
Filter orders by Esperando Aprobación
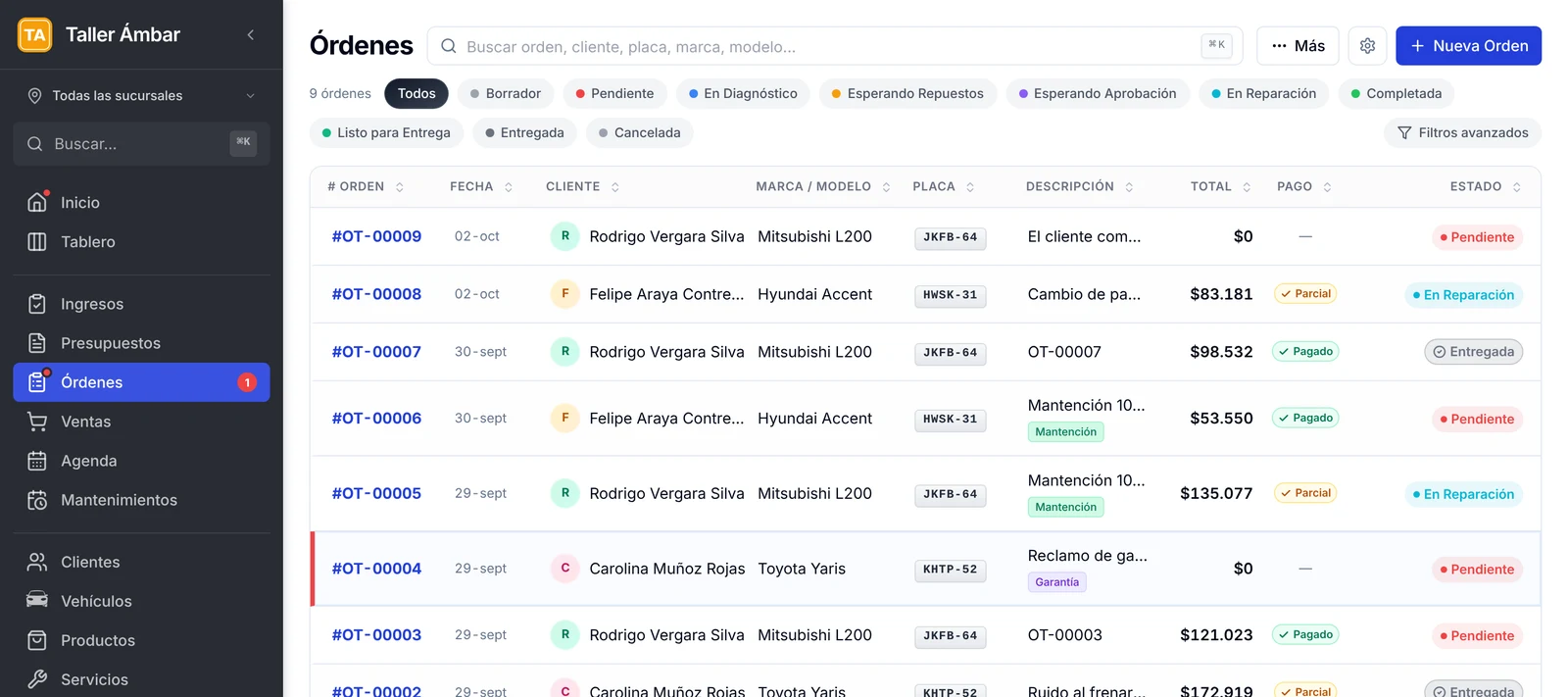pos(1098,93)
